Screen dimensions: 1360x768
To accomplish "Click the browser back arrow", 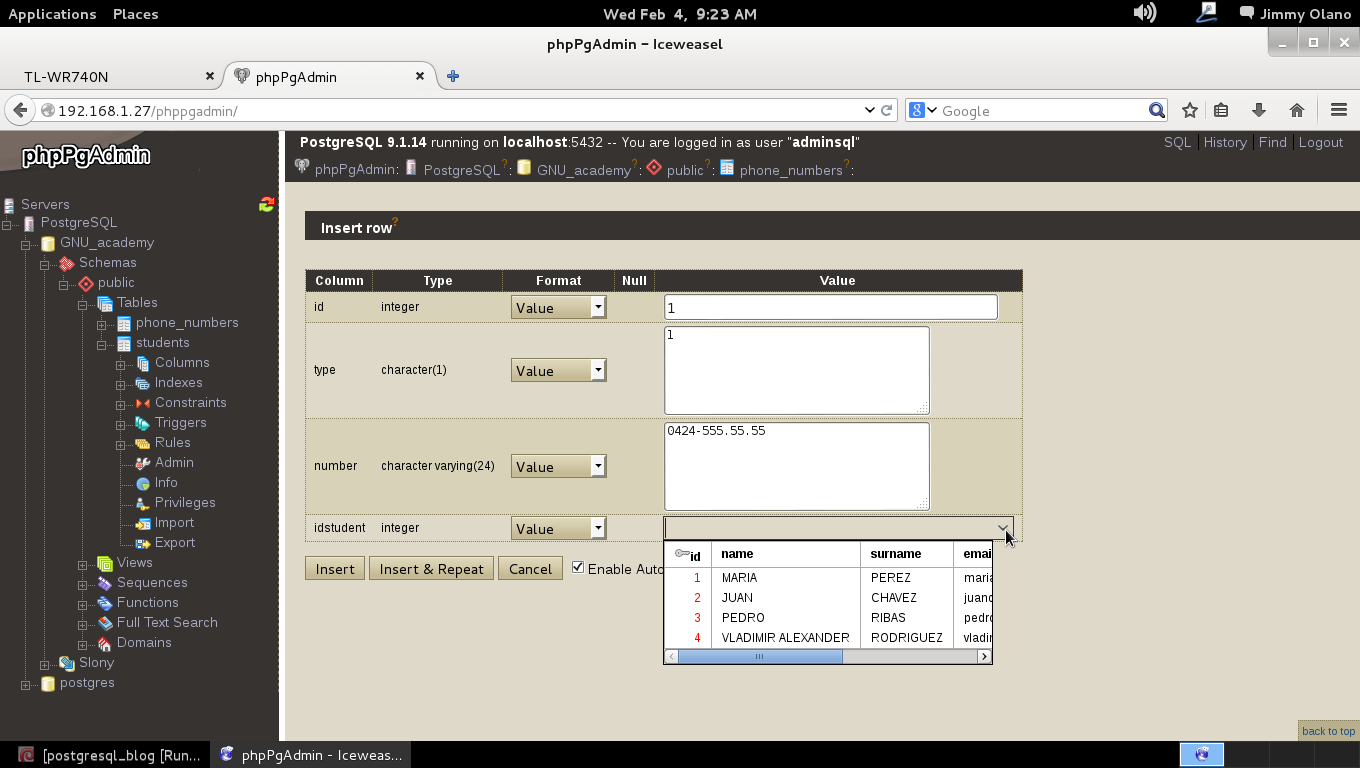I will tap(20, 110).
